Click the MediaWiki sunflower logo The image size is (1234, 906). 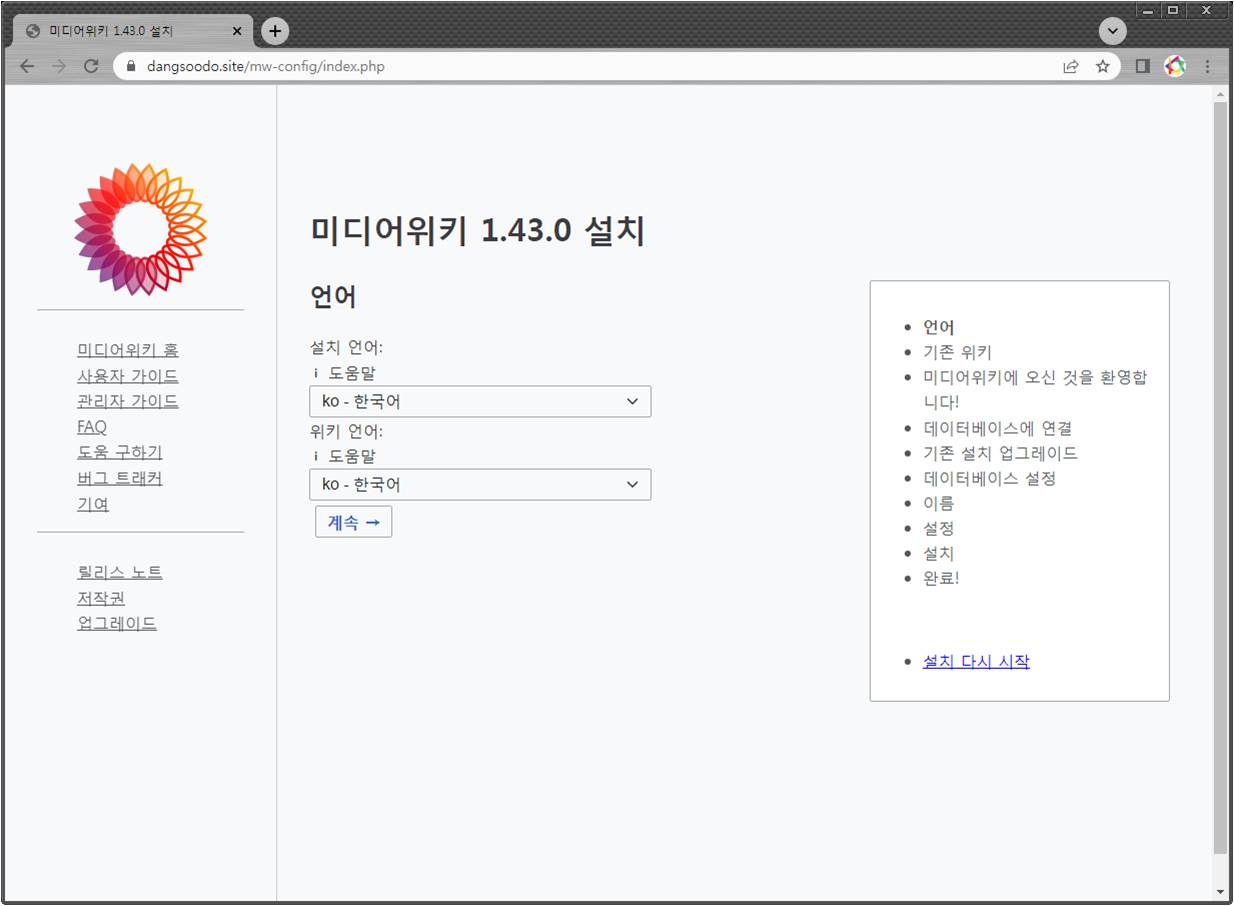point(140,229)
